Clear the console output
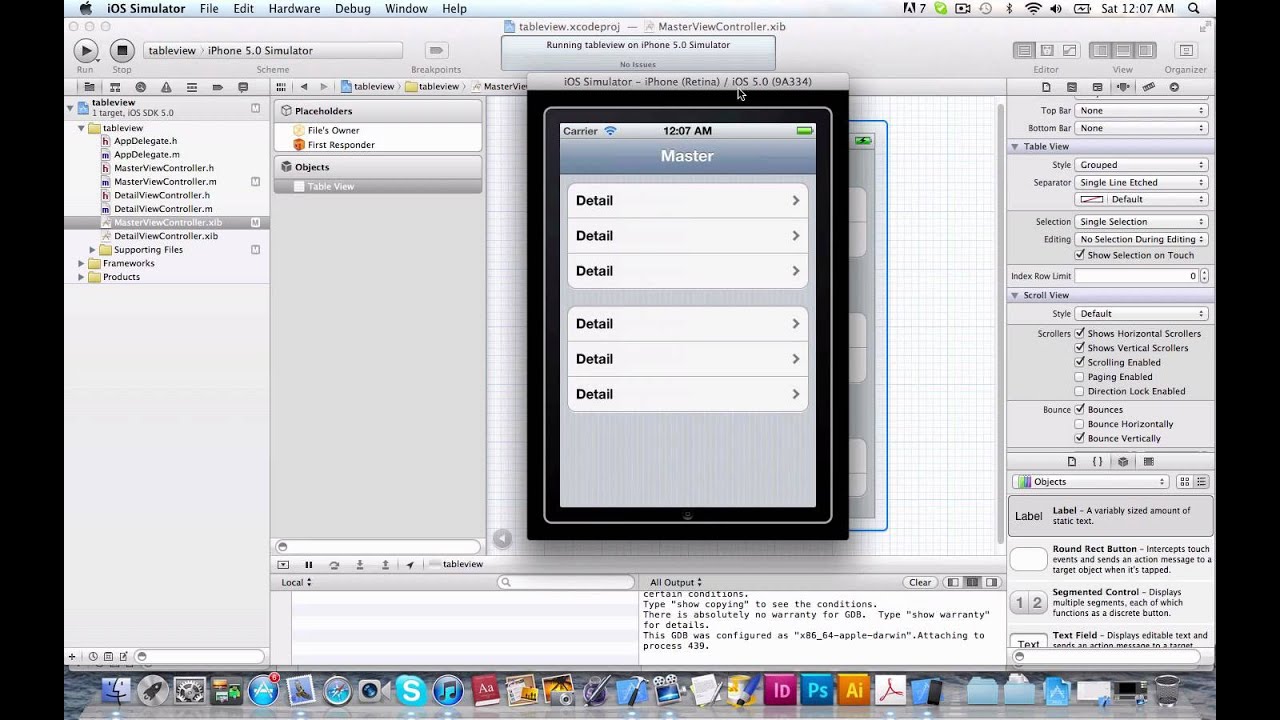 [920, 582]
